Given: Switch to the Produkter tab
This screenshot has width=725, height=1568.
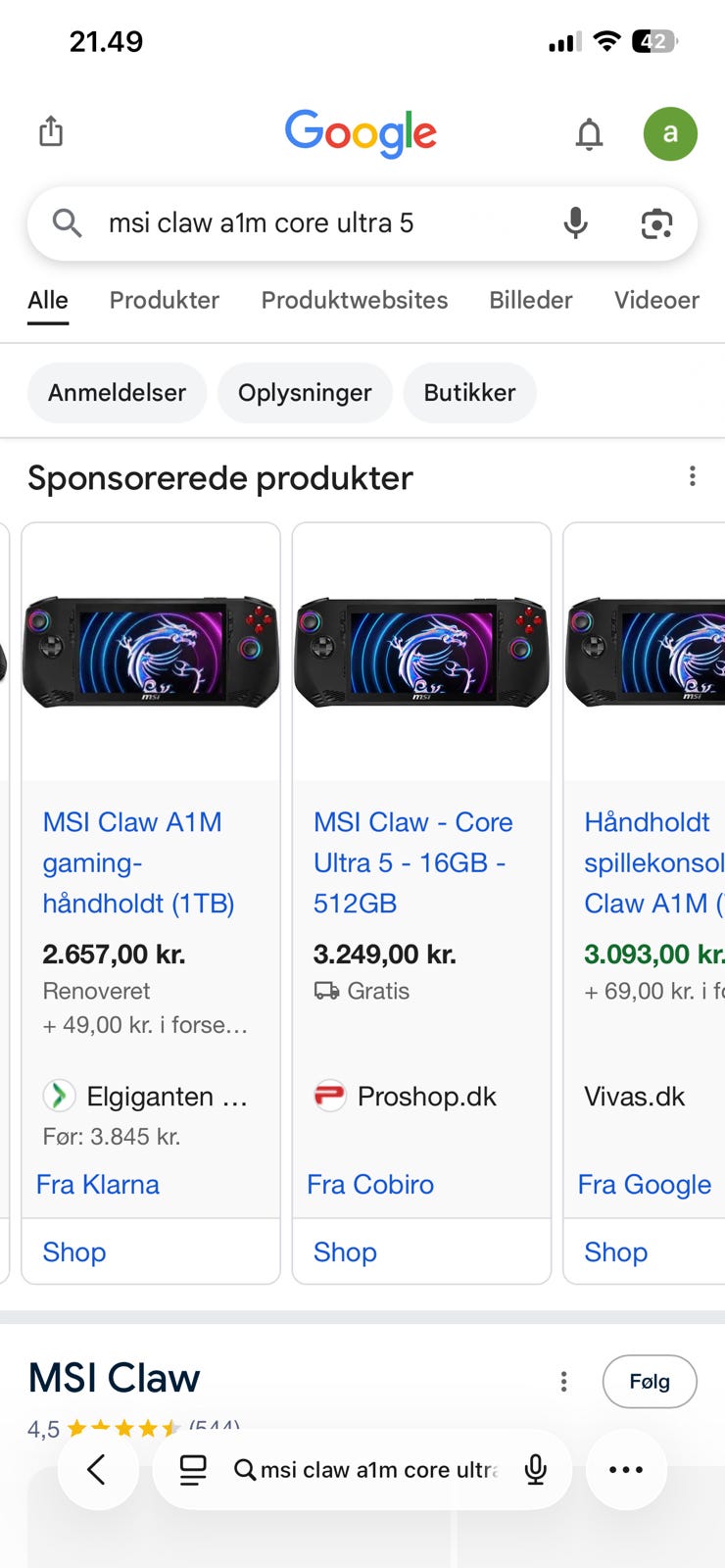Looking at the screenshot, I should pyautogui.click(x=165, y=300).
